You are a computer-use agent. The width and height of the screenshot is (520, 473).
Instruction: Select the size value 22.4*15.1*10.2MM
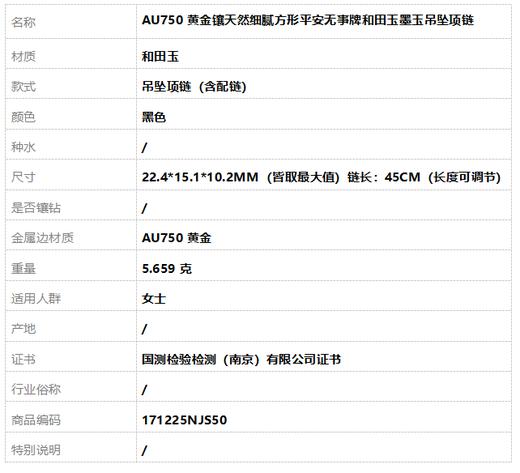tap(200, 177)
